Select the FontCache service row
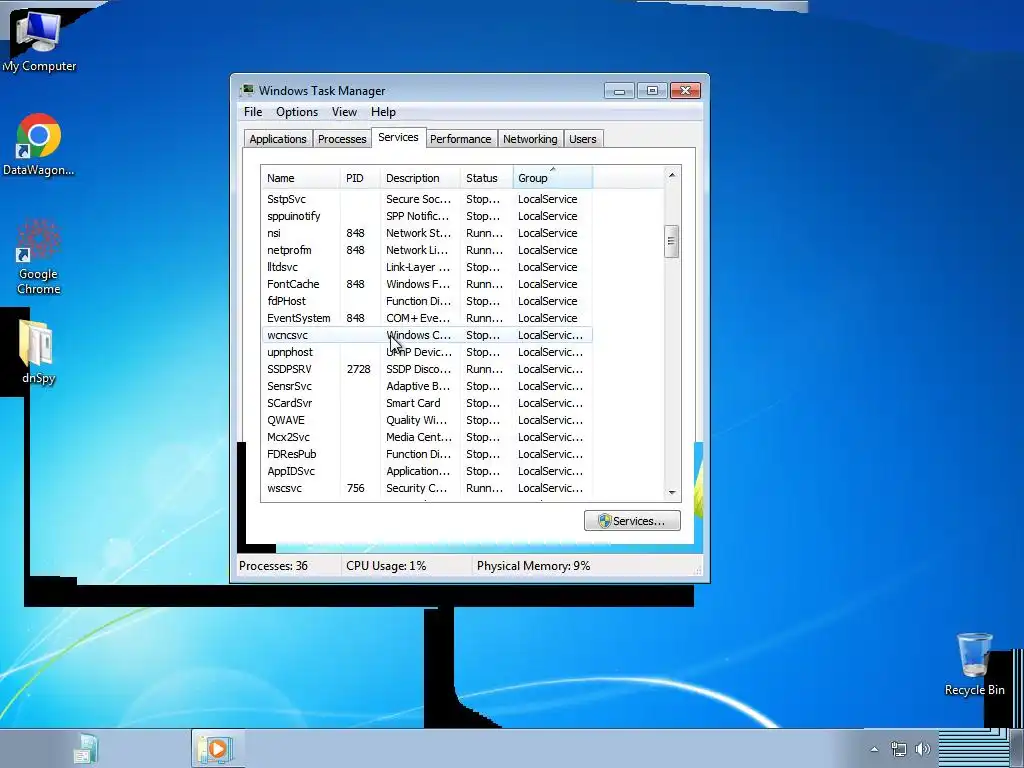Viewport: 1024px width, 768px height. 426,284
